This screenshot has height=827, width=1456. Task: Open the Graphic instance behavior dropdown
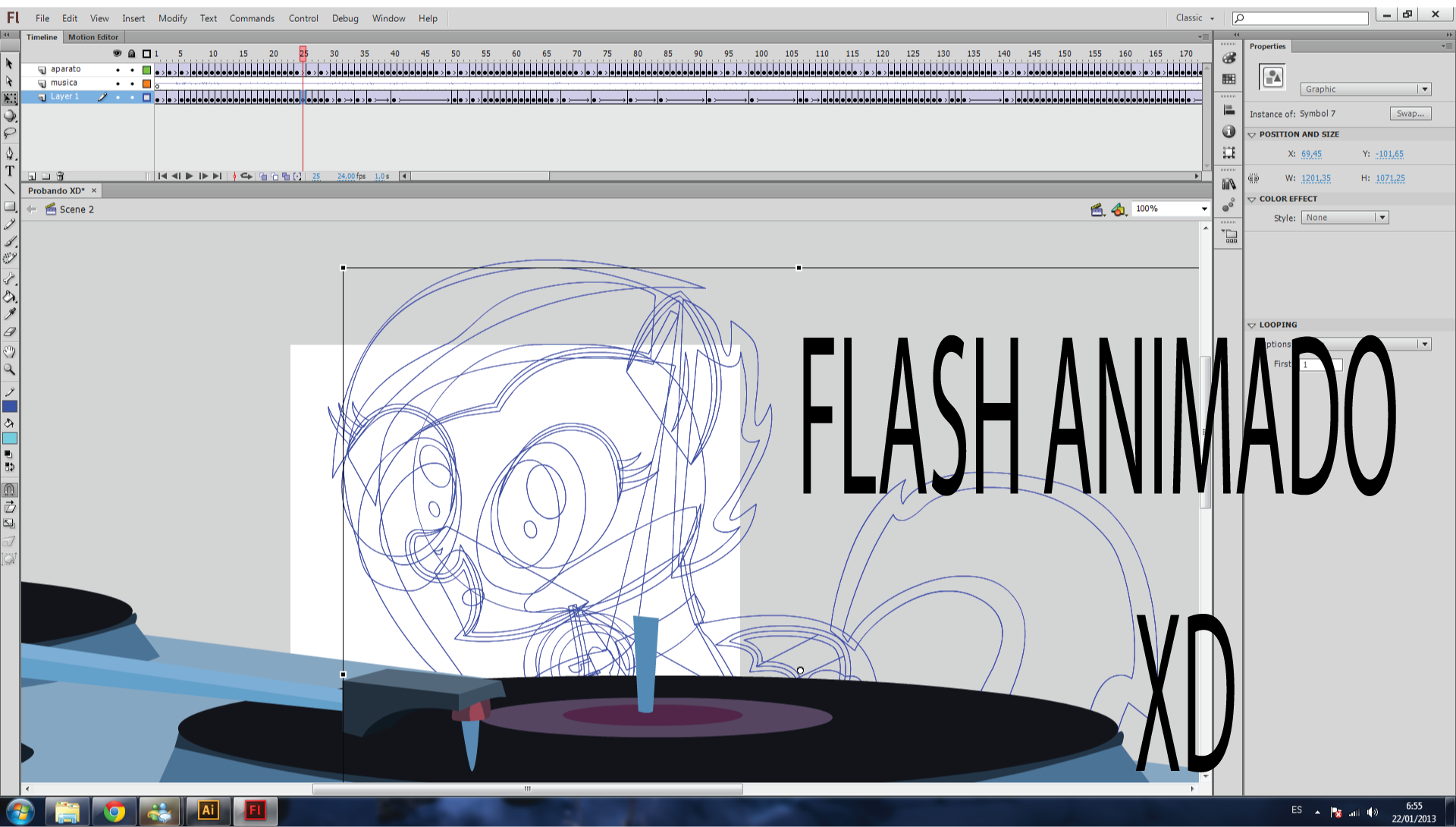tap(1365, 90)
